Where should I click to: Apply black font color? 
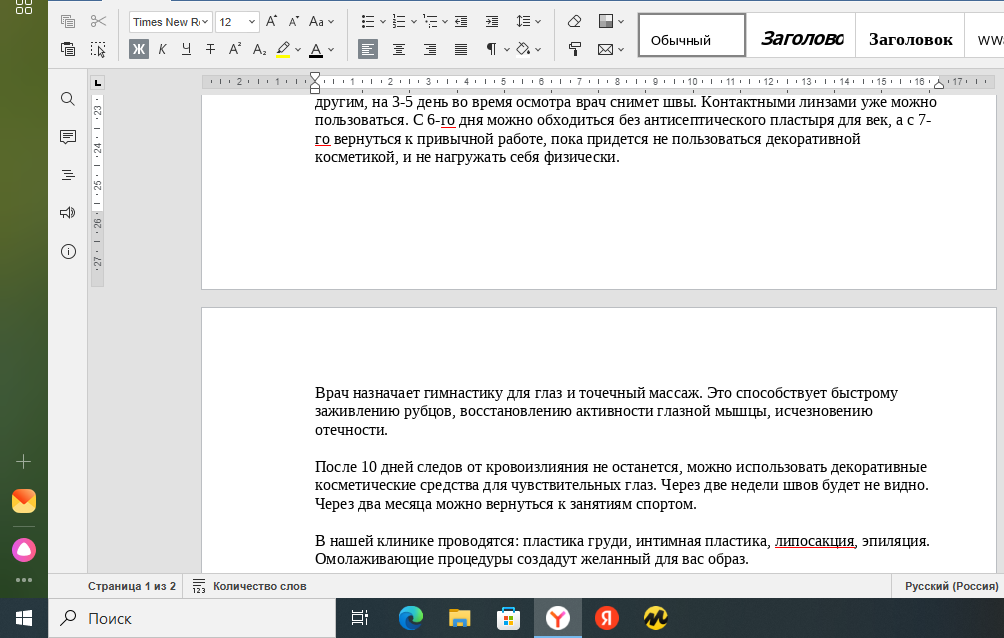[316, 49]
